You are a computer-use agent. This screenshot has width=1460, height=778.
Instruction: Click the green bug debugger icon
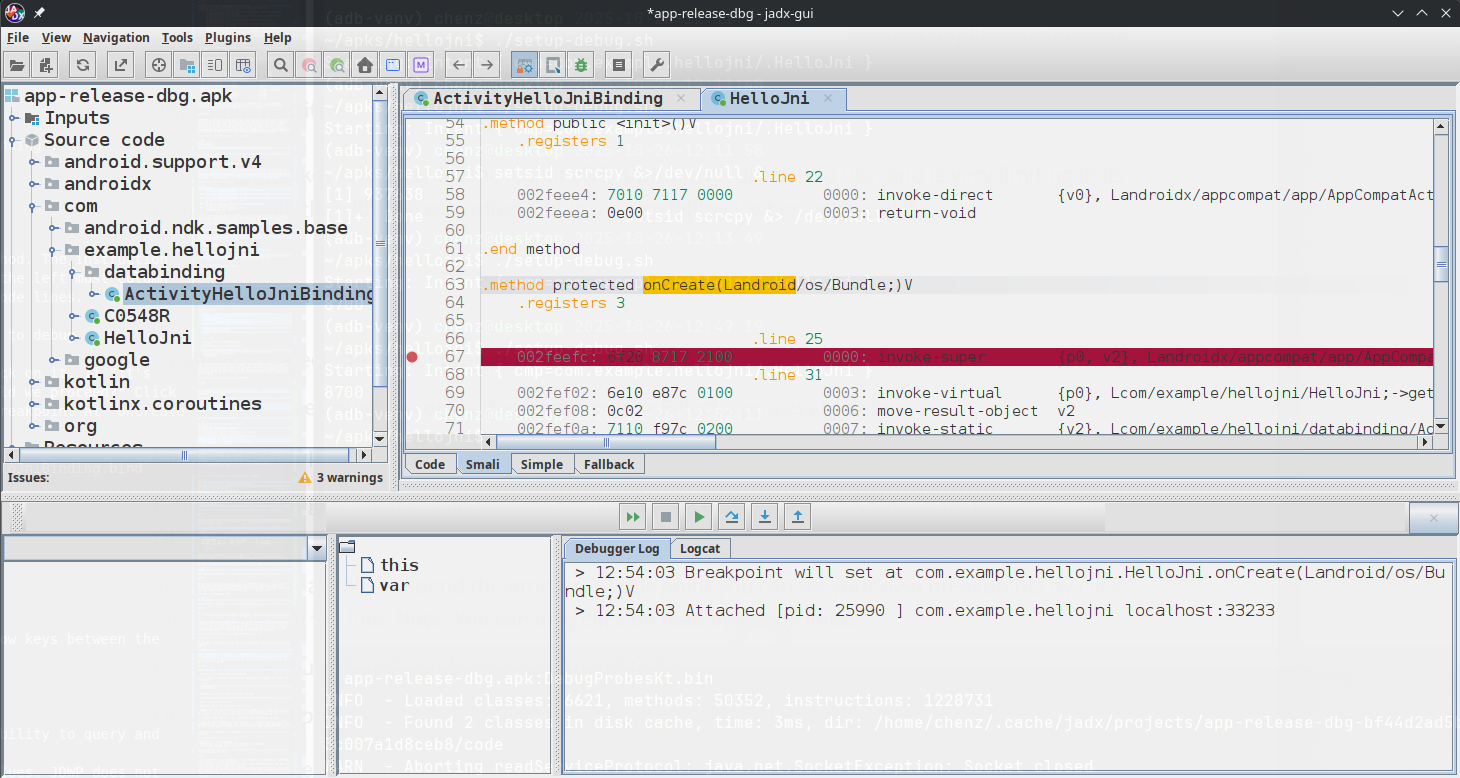tap(582, 64)
